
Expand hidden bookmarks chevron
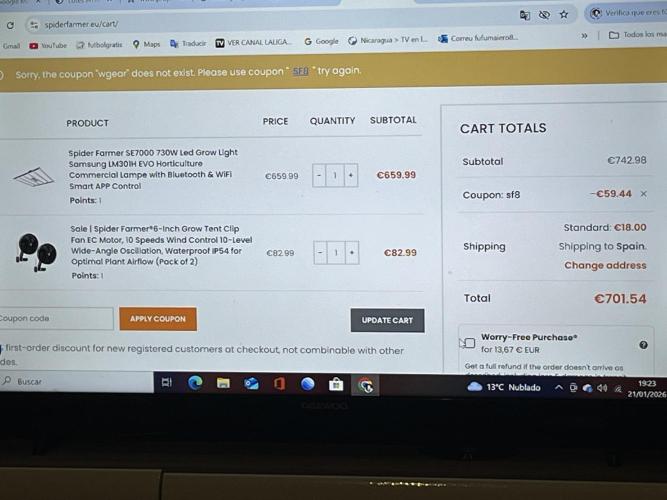pos(584,36)
